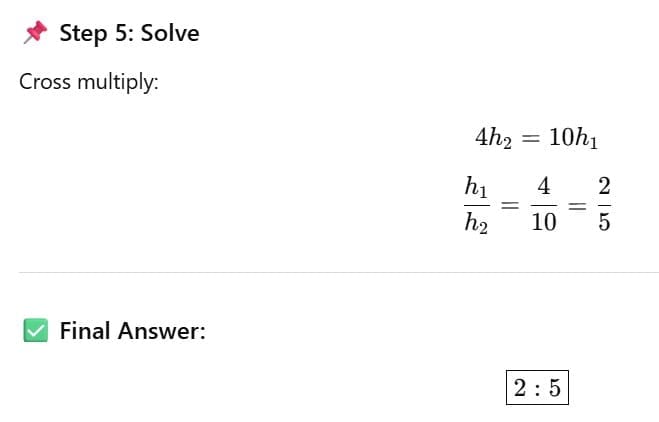Click the h₁ over h₂ fraction
This screenshot has height=422, width=659.
click(x=477, y=204)
